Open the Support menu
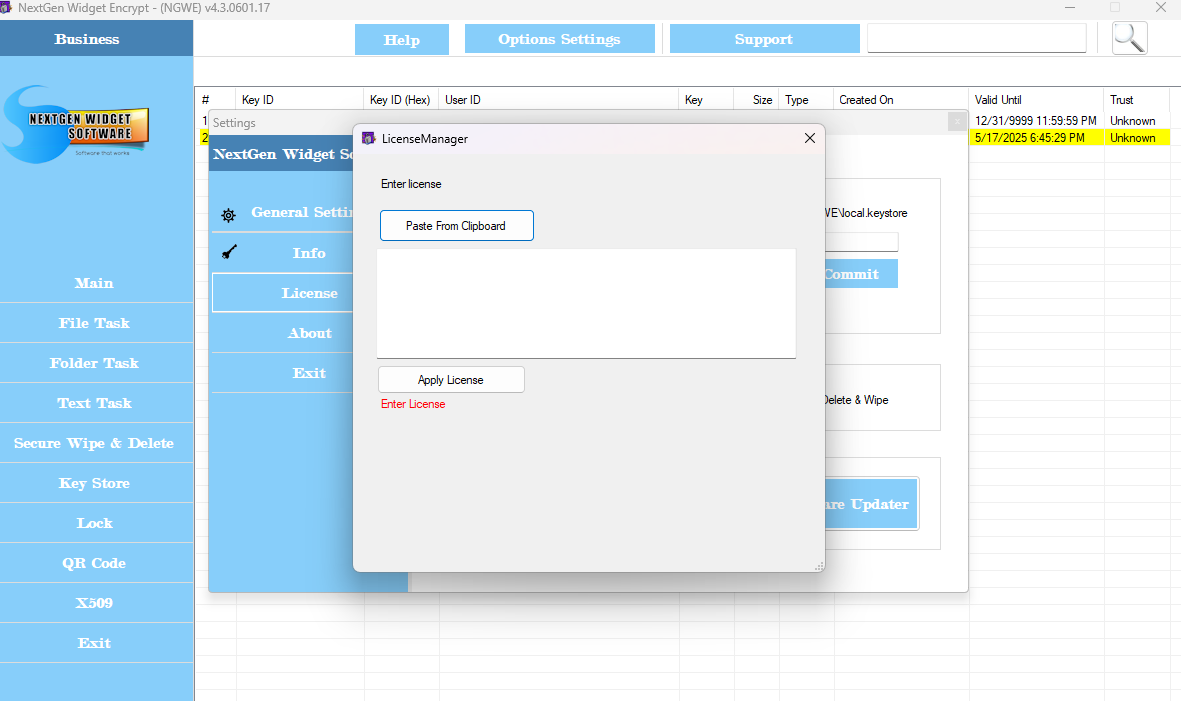This screenshot has width=1181, height=701. (764, 39)
